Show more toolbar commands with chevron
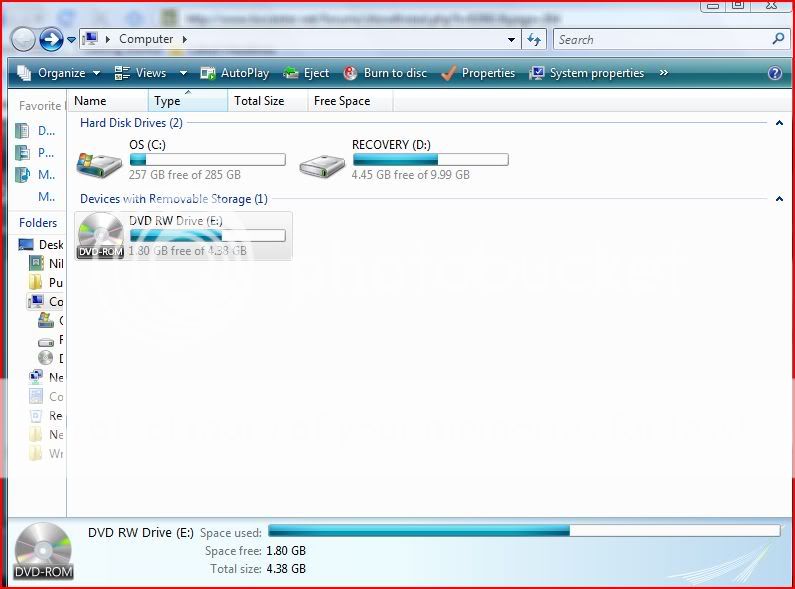This screenshot has height=589, width=795. (x=663, y=73)
